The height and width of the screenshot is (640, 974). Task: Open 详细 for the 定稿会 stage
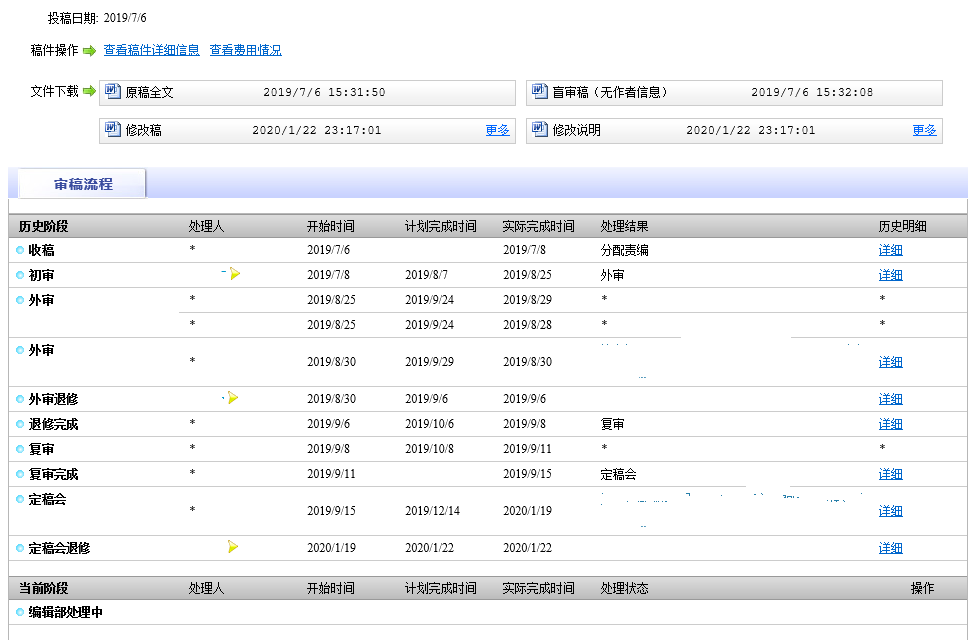(x=890, y=511)
